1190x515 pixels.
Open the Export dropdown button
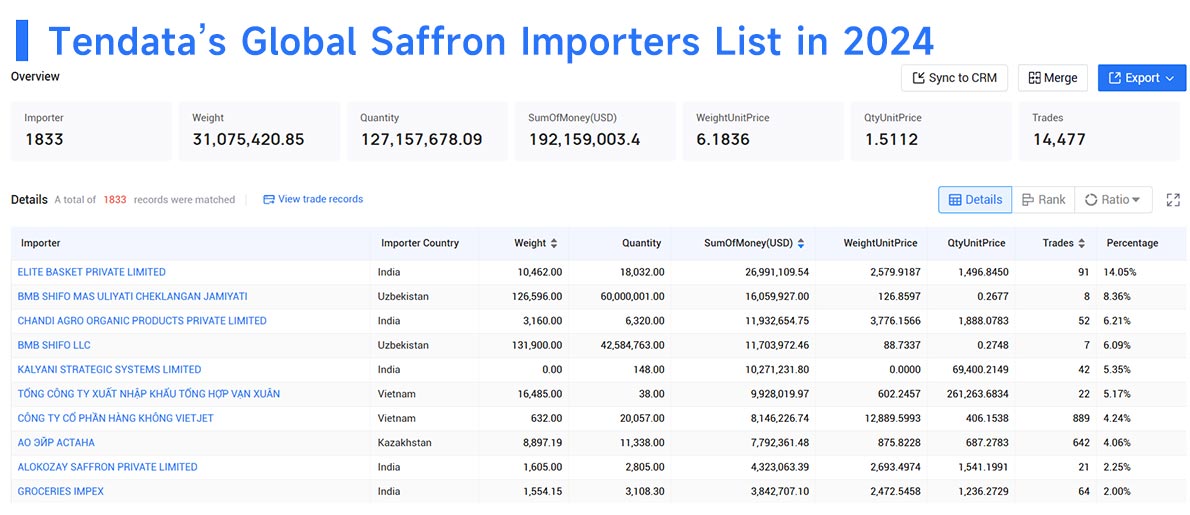point(1141,78)
